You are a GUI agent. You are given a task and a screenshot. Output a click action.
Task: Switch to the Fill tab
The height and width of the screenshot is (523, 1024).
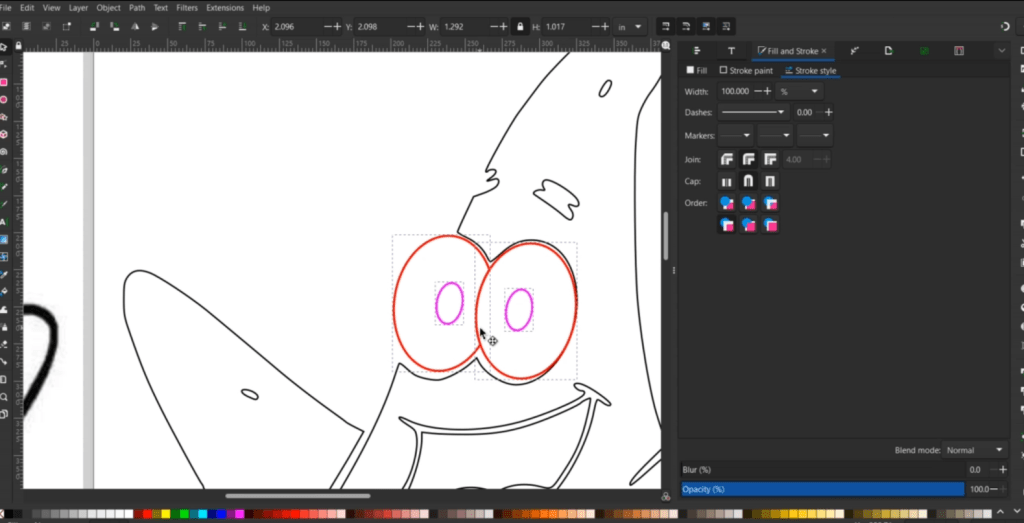coord(697,71)
